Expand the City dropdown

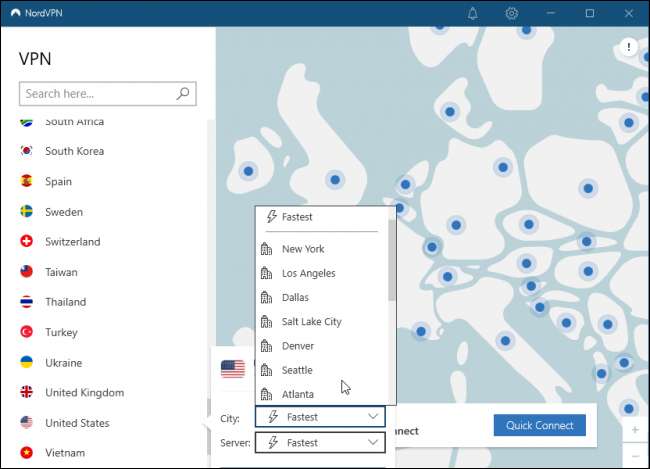[x=320, y=416]
